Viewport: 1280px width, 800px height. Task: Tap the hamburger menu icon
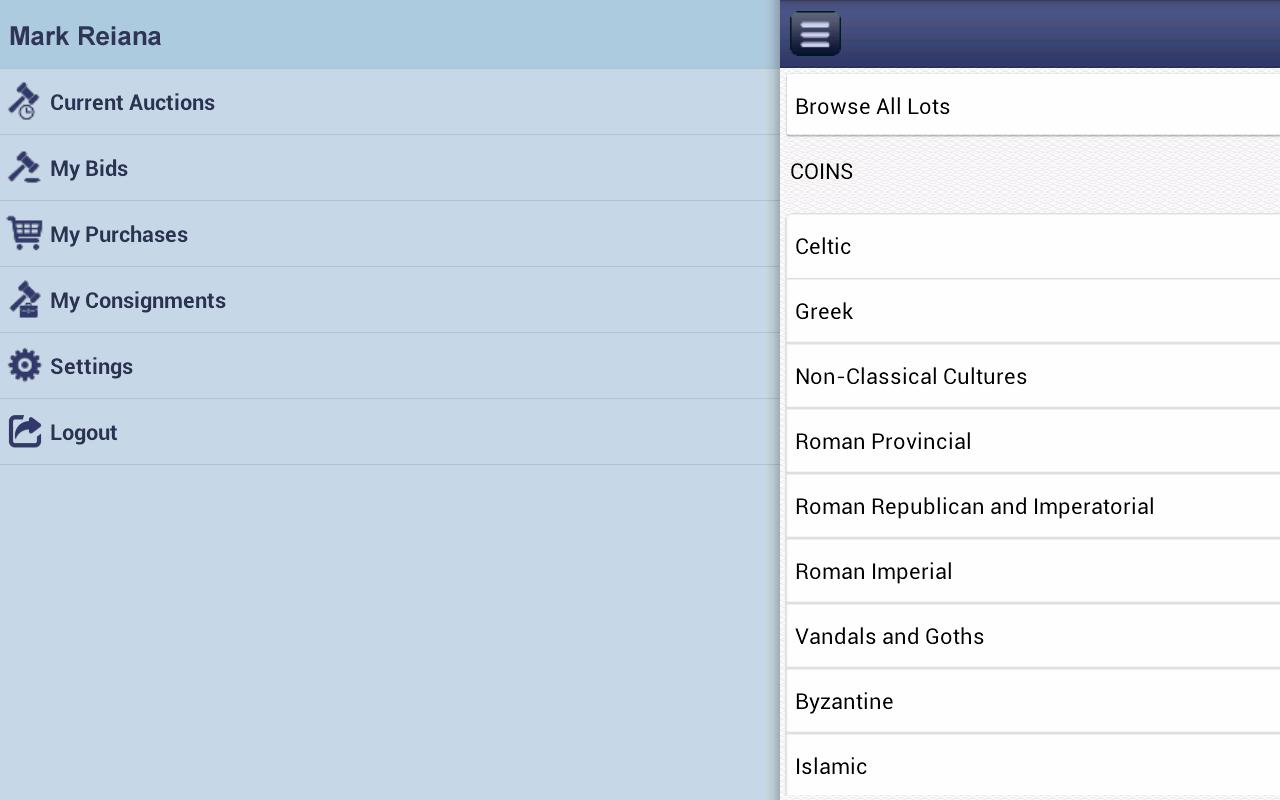(815, 33)
